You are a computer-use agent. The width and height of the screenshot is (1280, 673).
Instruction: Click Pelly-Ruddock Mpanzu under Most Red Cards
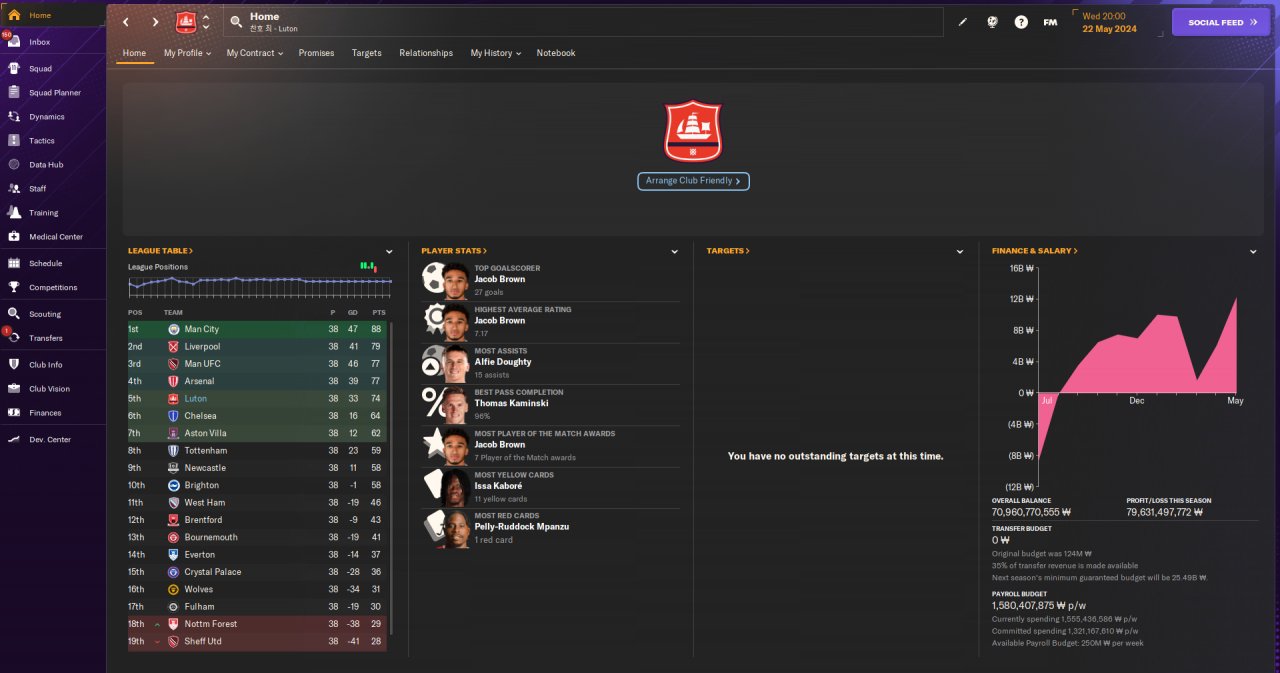[521, 527]
